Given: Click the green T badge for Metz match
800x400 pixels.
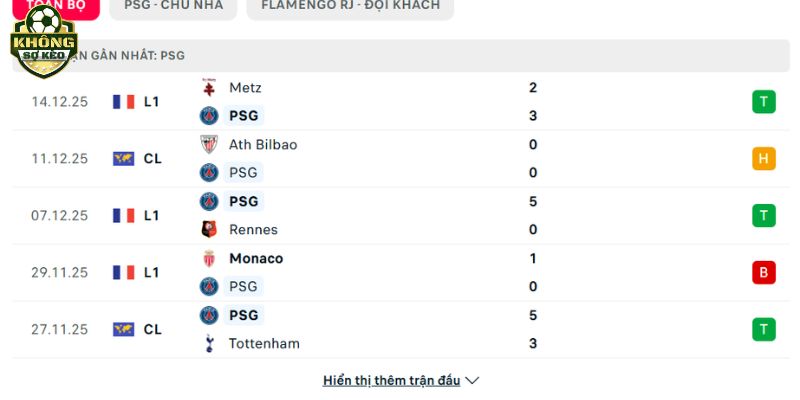Looking at the screenshot, I should (x=764, y=101).
